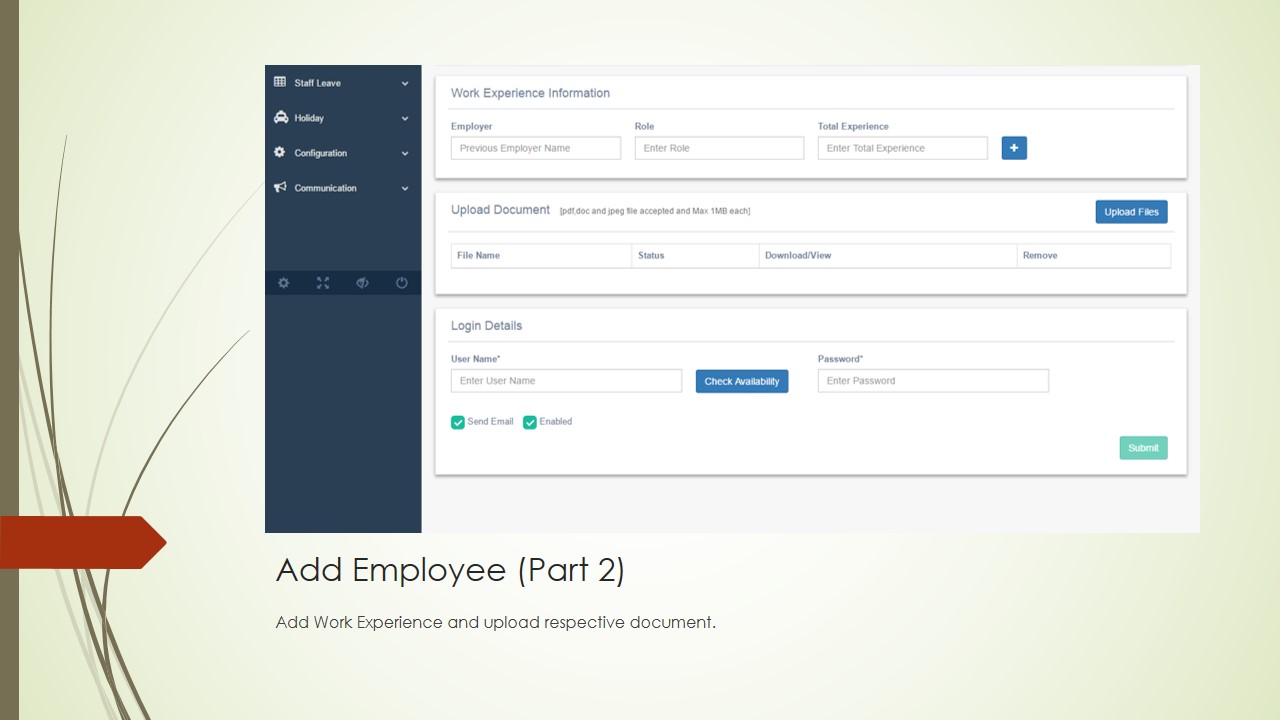Click the Configuration gear icon

coord(280,153)
